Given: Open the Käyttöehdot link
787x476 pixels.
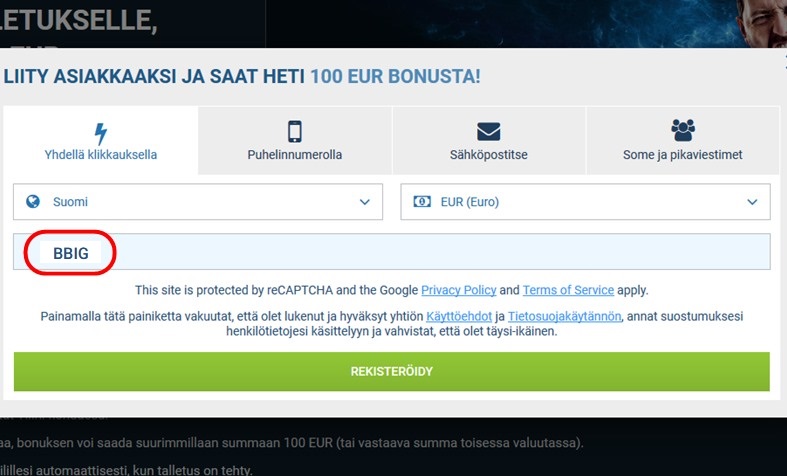Looking at the screenshot, I should 458,316.
